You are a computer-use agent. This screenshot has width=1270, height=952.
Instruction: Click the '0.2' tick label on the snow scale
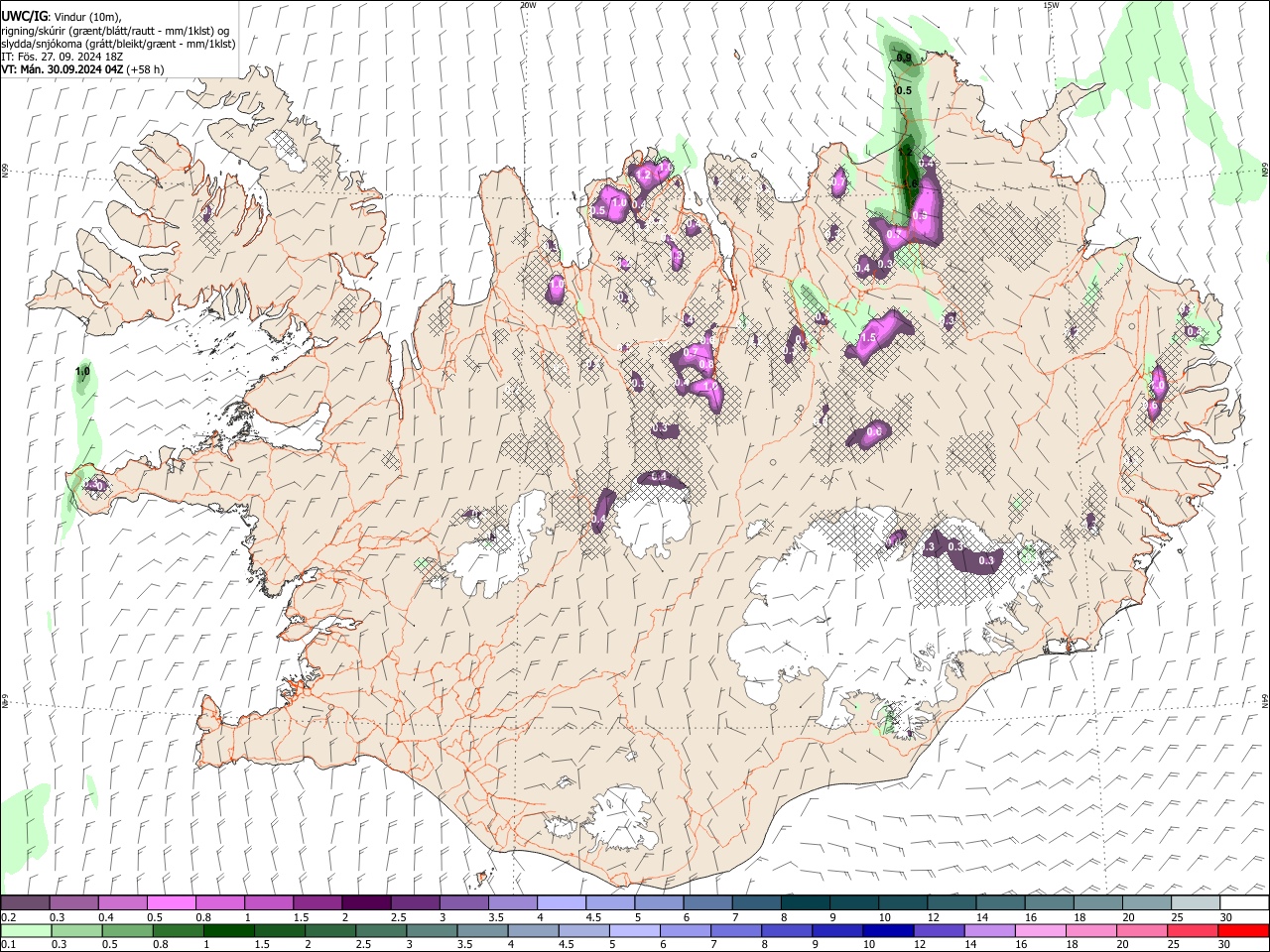pos(8,917)
